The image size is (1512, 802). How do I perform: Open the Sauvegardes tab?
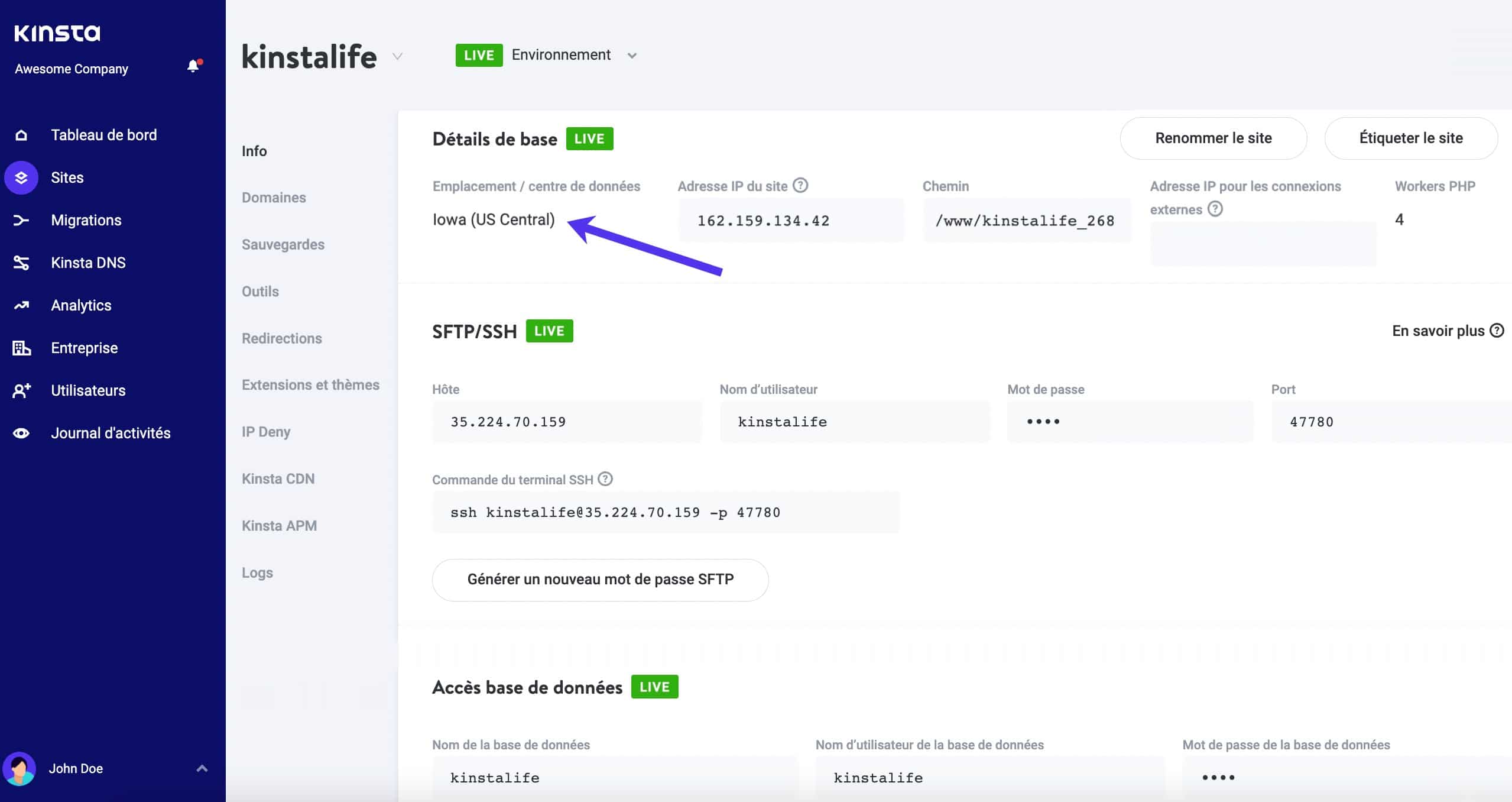[283, 244]
